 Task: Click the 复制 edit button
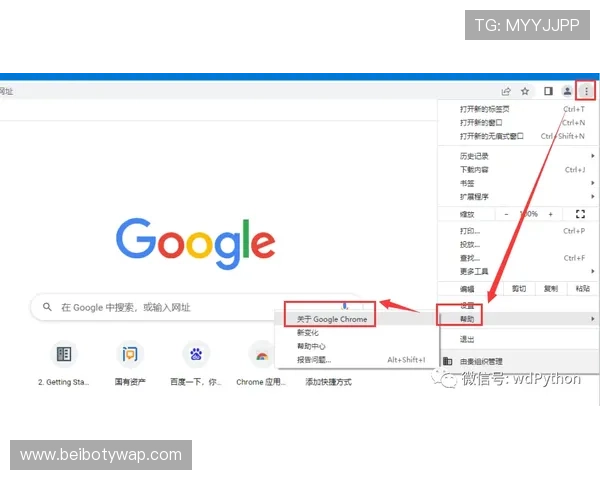click(551, 289)
